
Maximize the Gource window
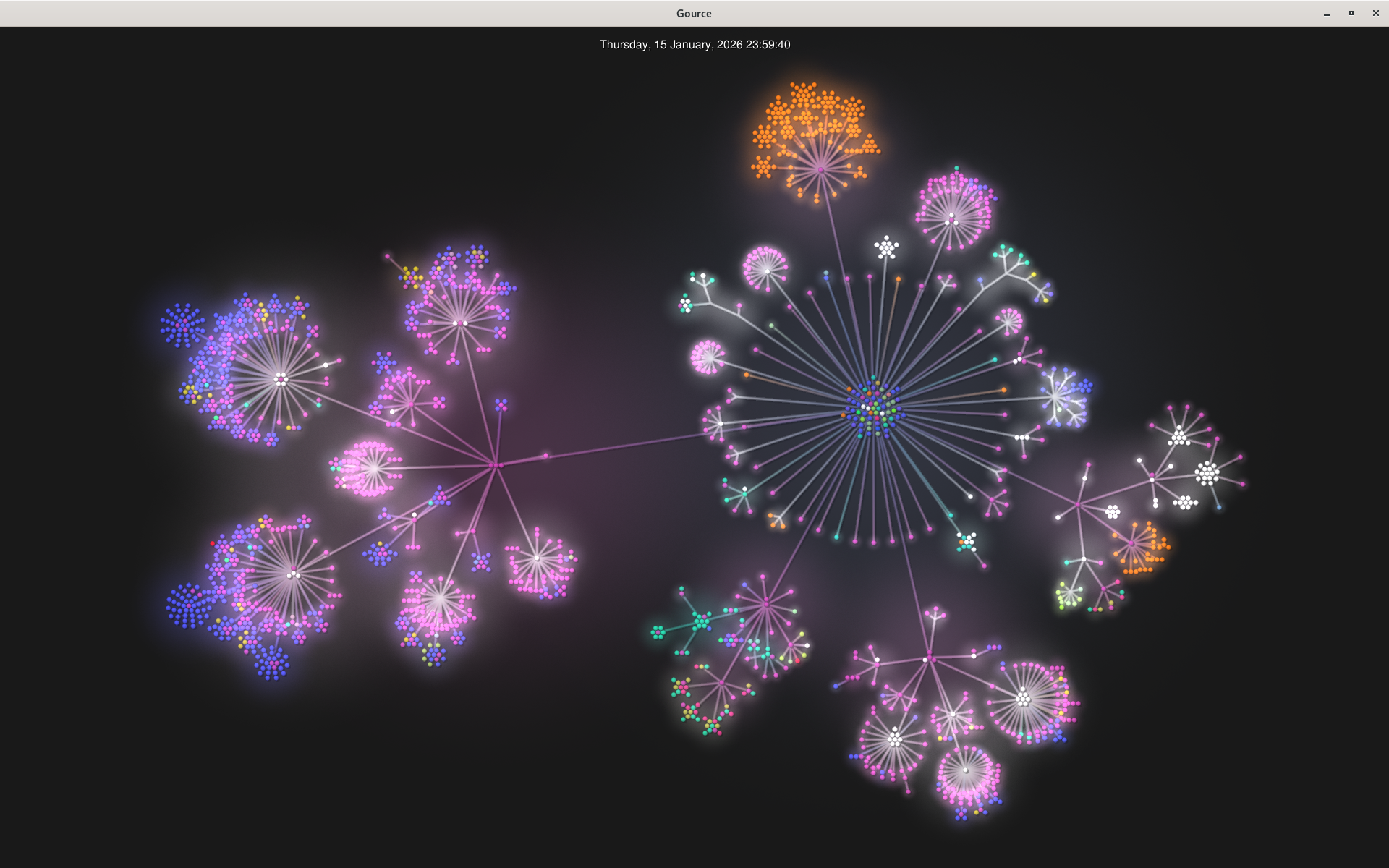point(1351,14)
